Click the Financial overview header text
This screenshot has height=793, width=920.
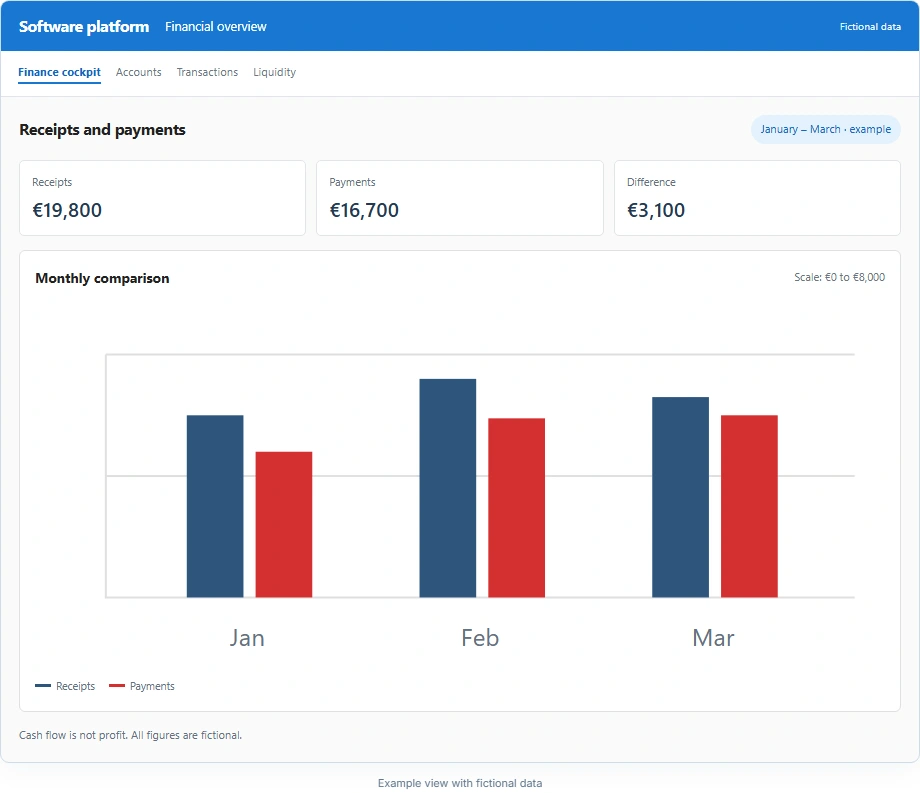215,26
